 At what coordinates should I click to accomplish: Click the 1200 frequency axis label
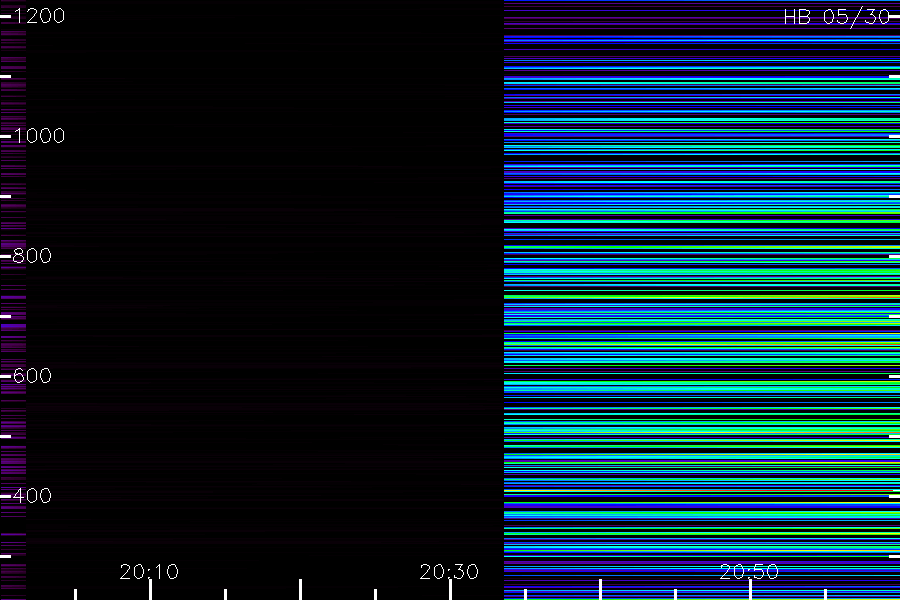(x=39, y=16)
